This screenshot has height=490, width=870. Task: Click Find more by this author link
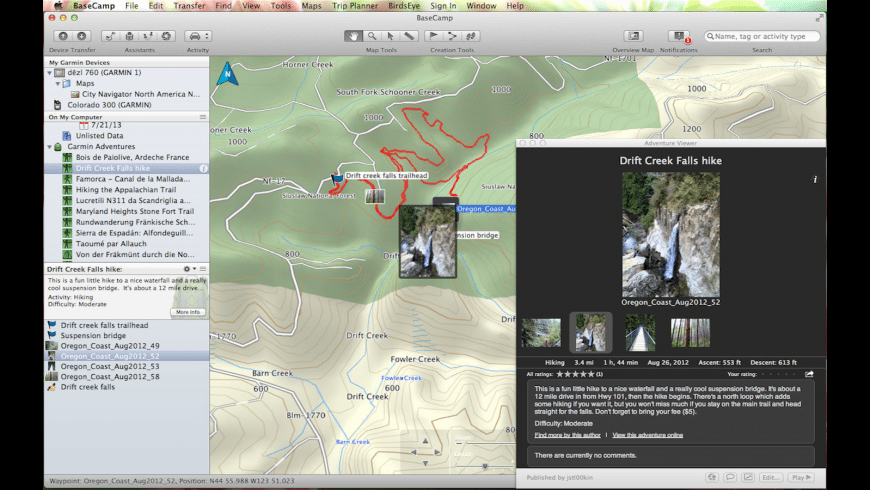click(567, 435)
